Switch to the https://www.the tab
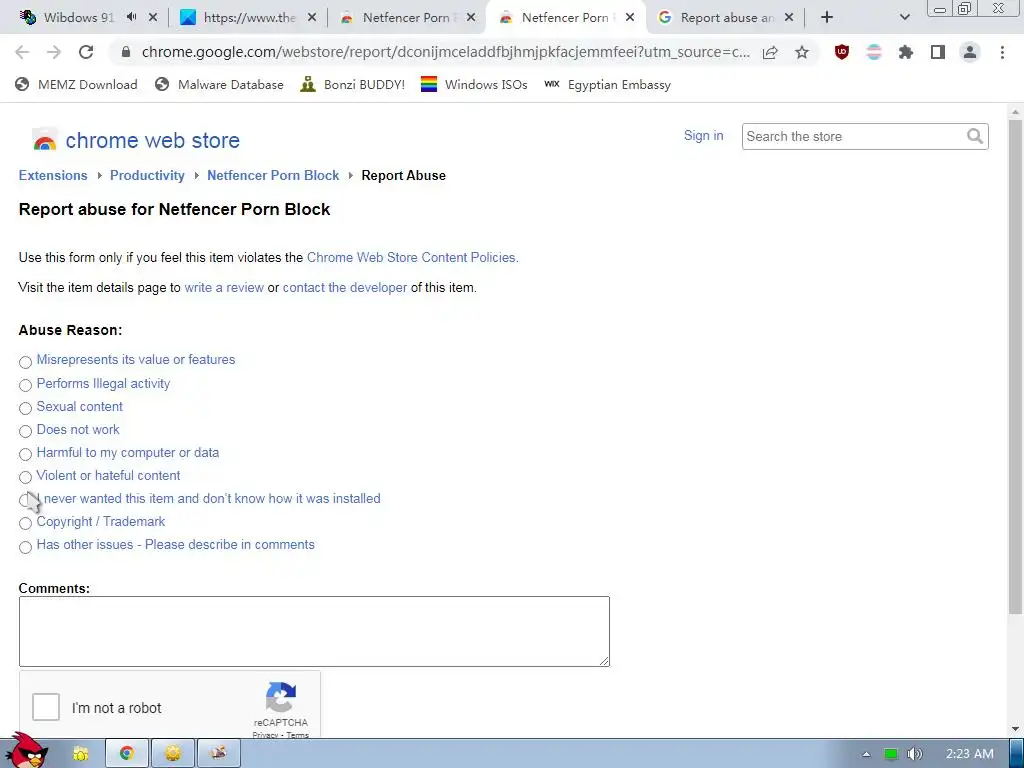The height and width of the screenshot is (768, 1024). (x=249, y=18)
